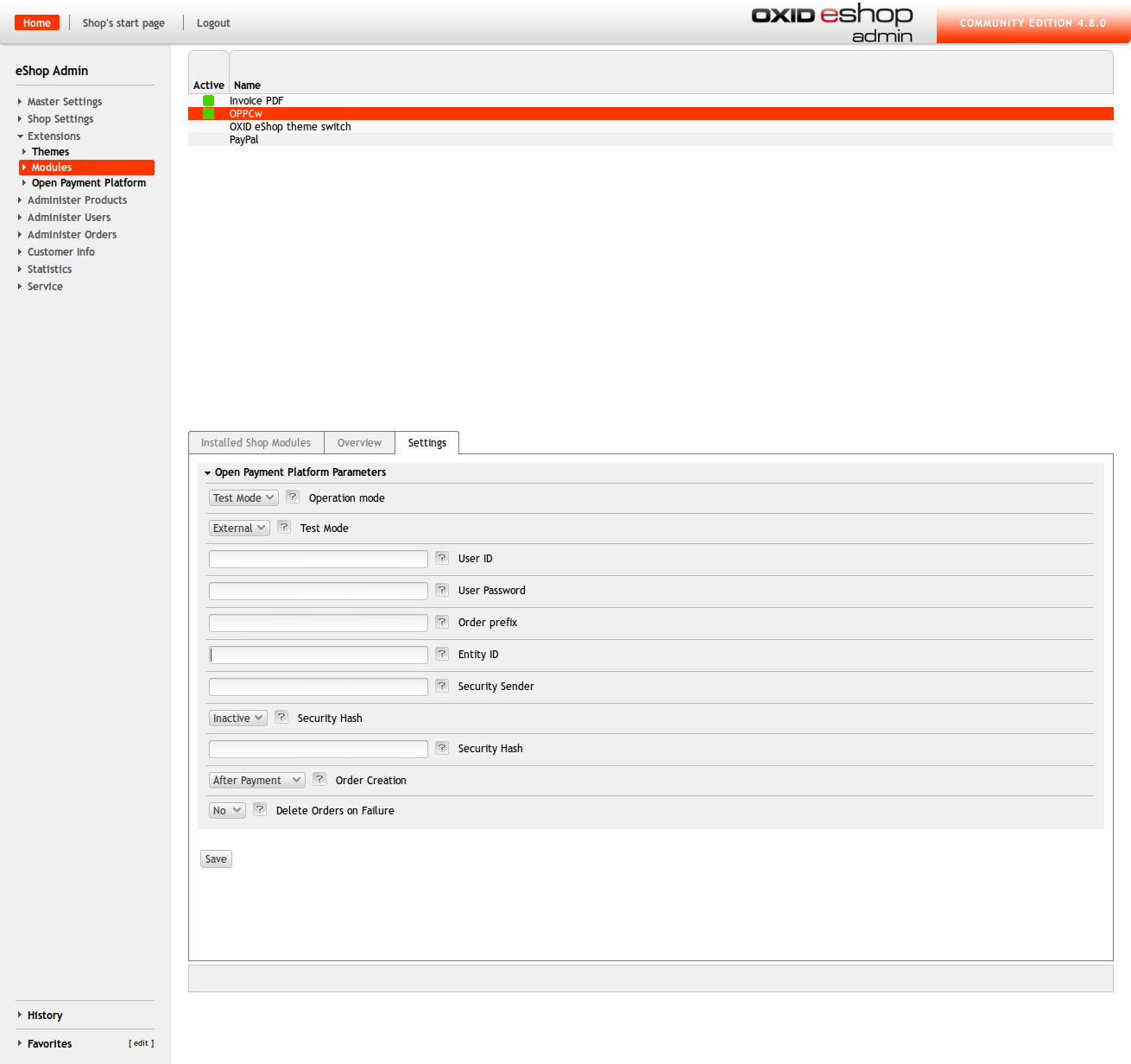This screenshot has width=1131, height=1064.
Task: Select the Settings tab
Action: (426, 443)
